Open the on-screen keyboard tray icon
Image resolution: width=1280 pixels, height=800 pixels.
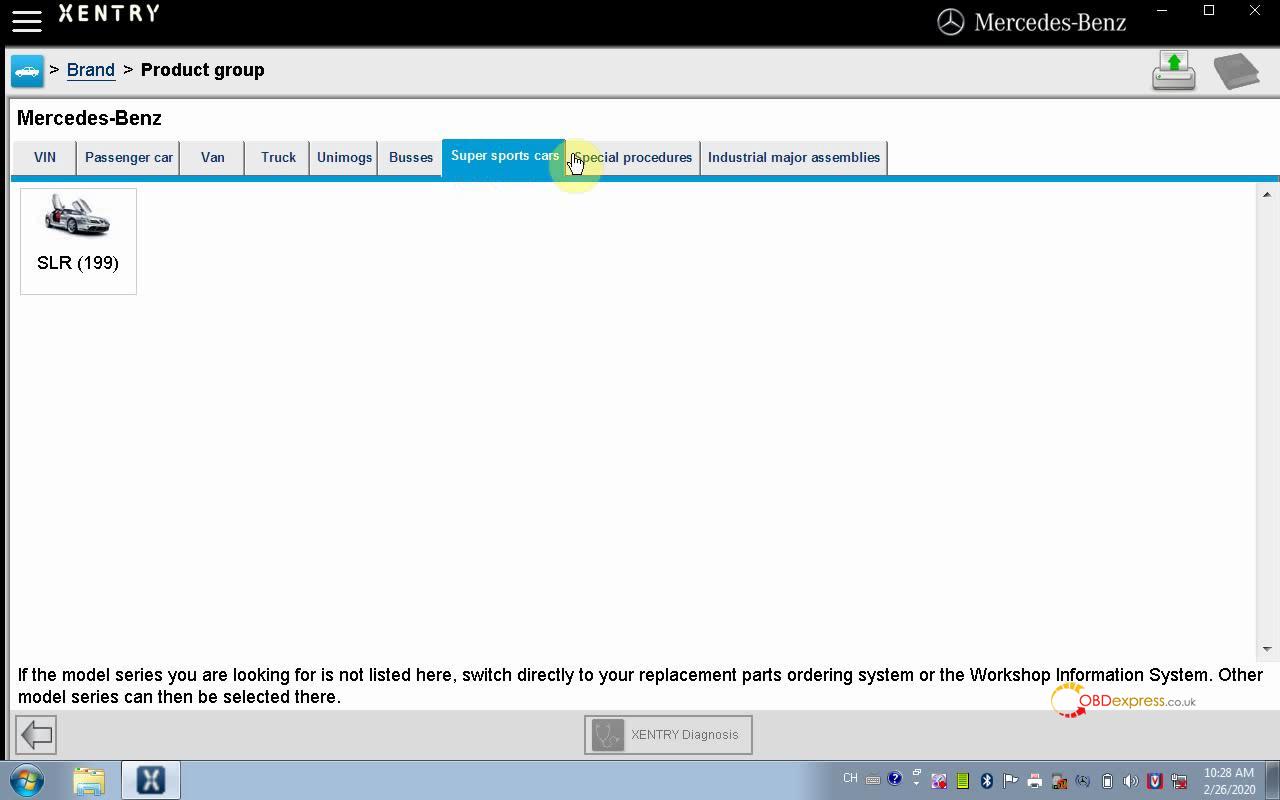pyautogui.click(x=873, y=780)
